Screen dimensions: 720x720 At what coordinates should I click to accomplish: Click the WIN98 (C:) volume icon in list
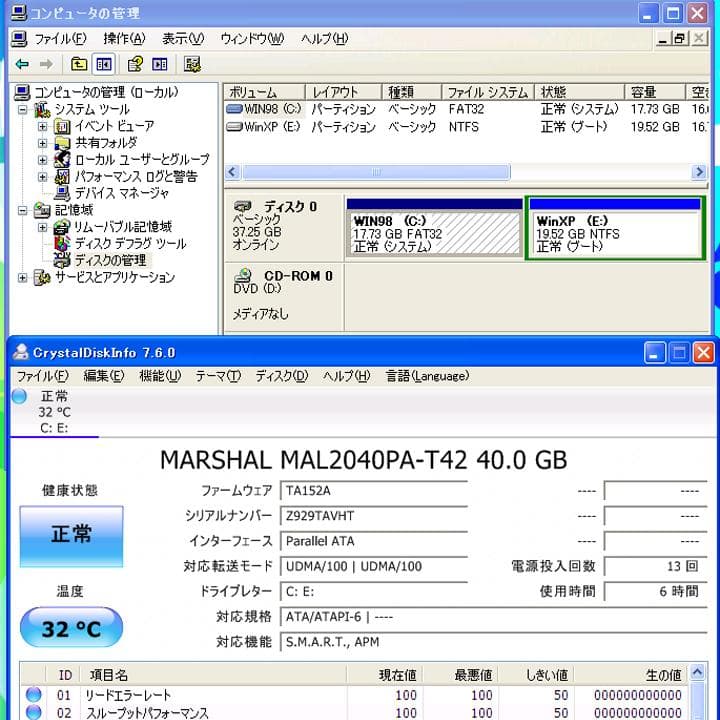point(234,109)
